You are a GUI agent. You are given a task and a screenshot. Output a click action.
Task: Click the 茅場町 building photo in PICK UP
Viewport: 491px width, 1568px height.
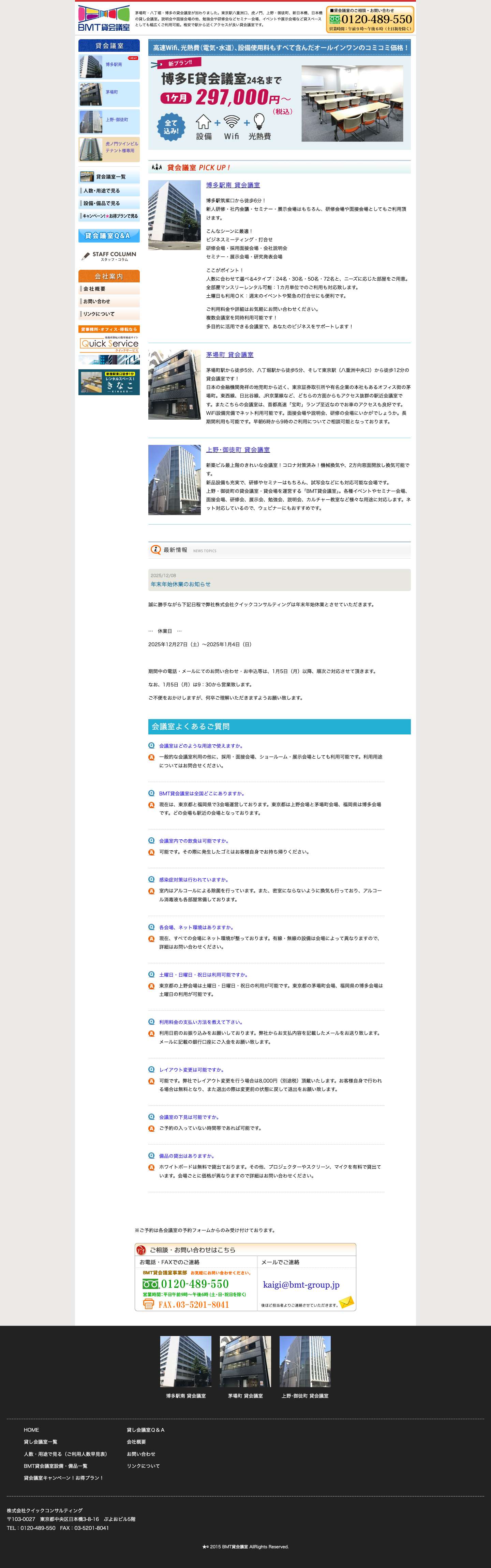(174, 385)
